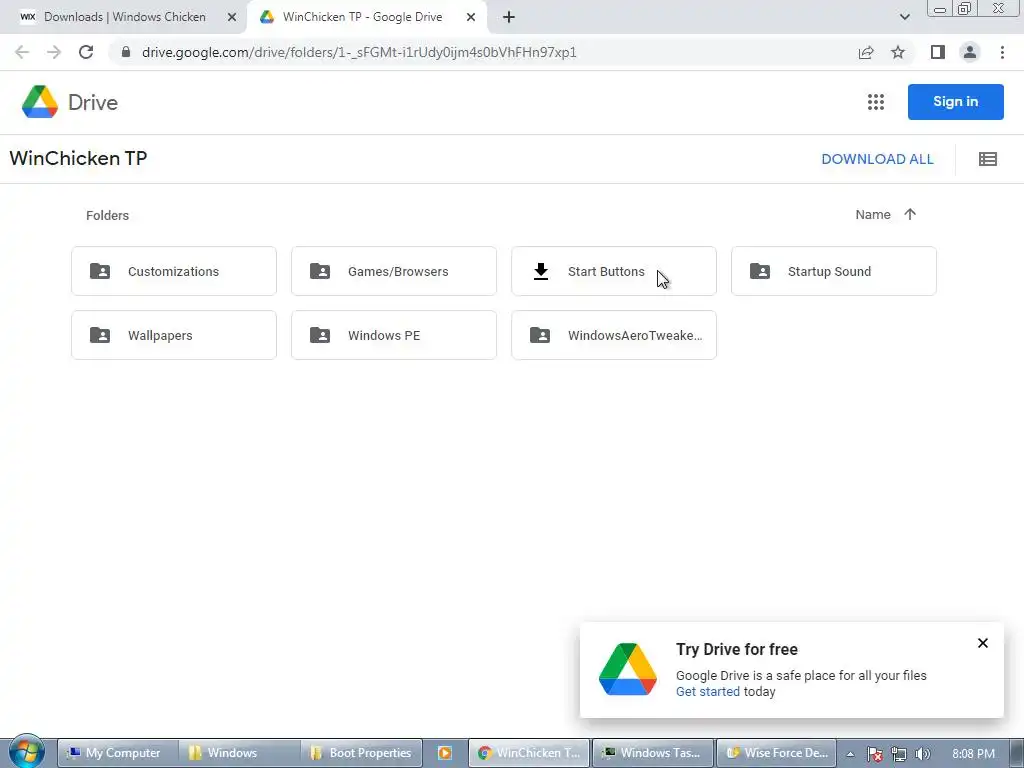Click the network tray icon

(x=899, y=754)
